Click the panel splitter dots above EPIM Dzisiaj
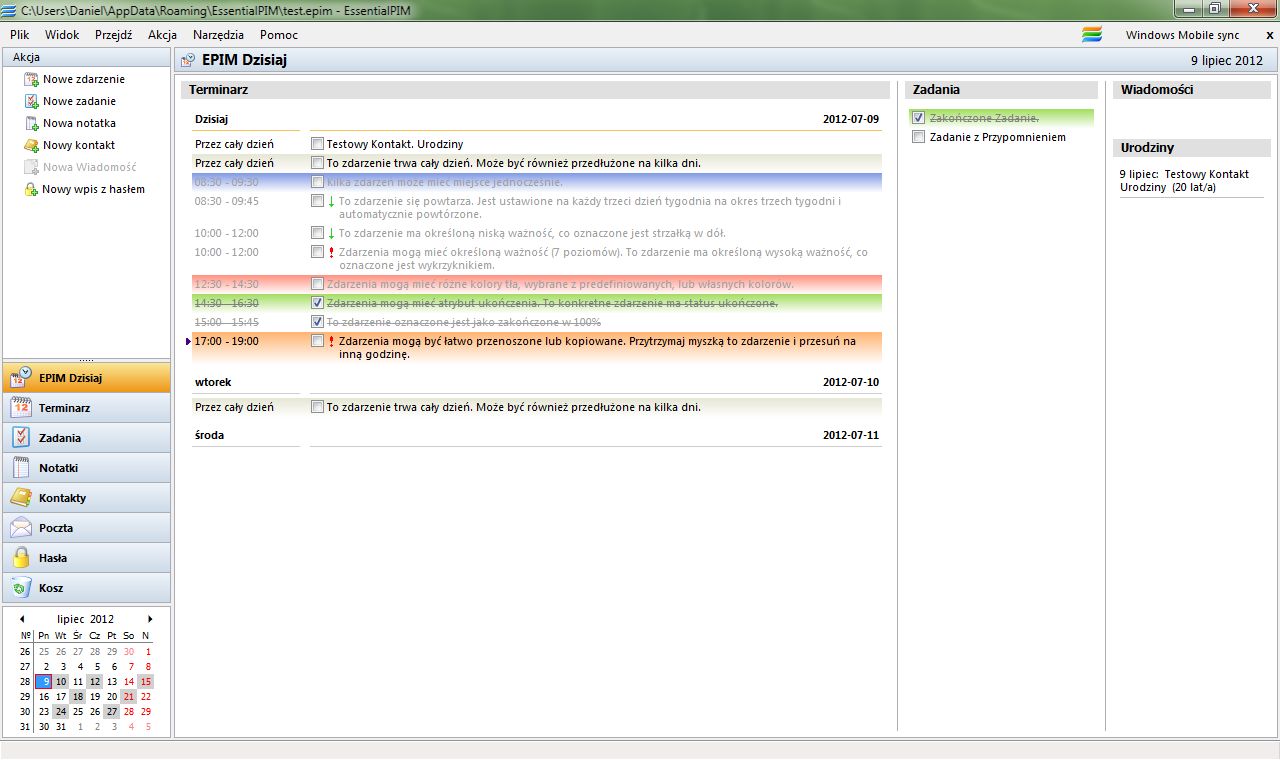The width and height of the screenshot is (1280, 760). (x=86, y=360)
